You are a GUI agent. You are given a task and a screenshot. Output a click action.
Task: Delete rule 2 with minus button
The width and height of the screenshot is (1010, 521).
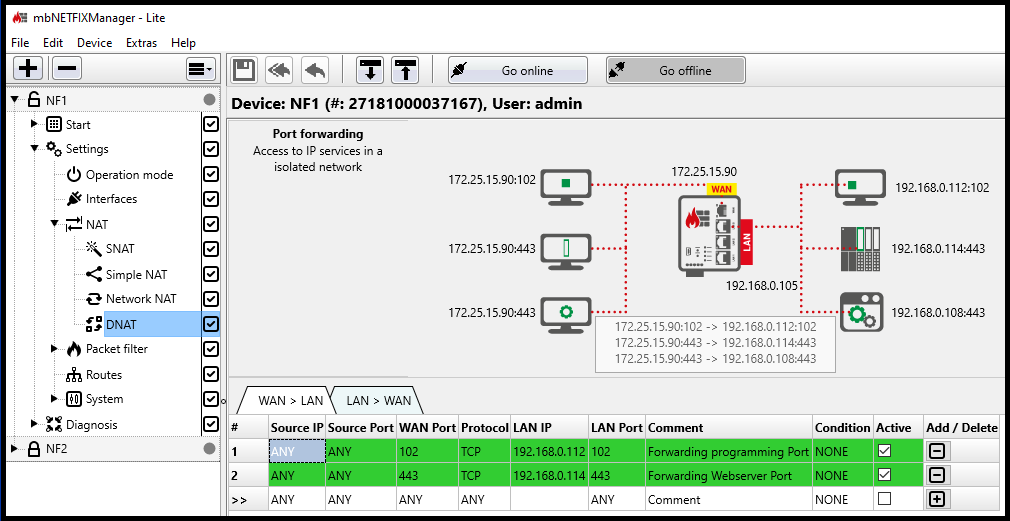[937, 475]
